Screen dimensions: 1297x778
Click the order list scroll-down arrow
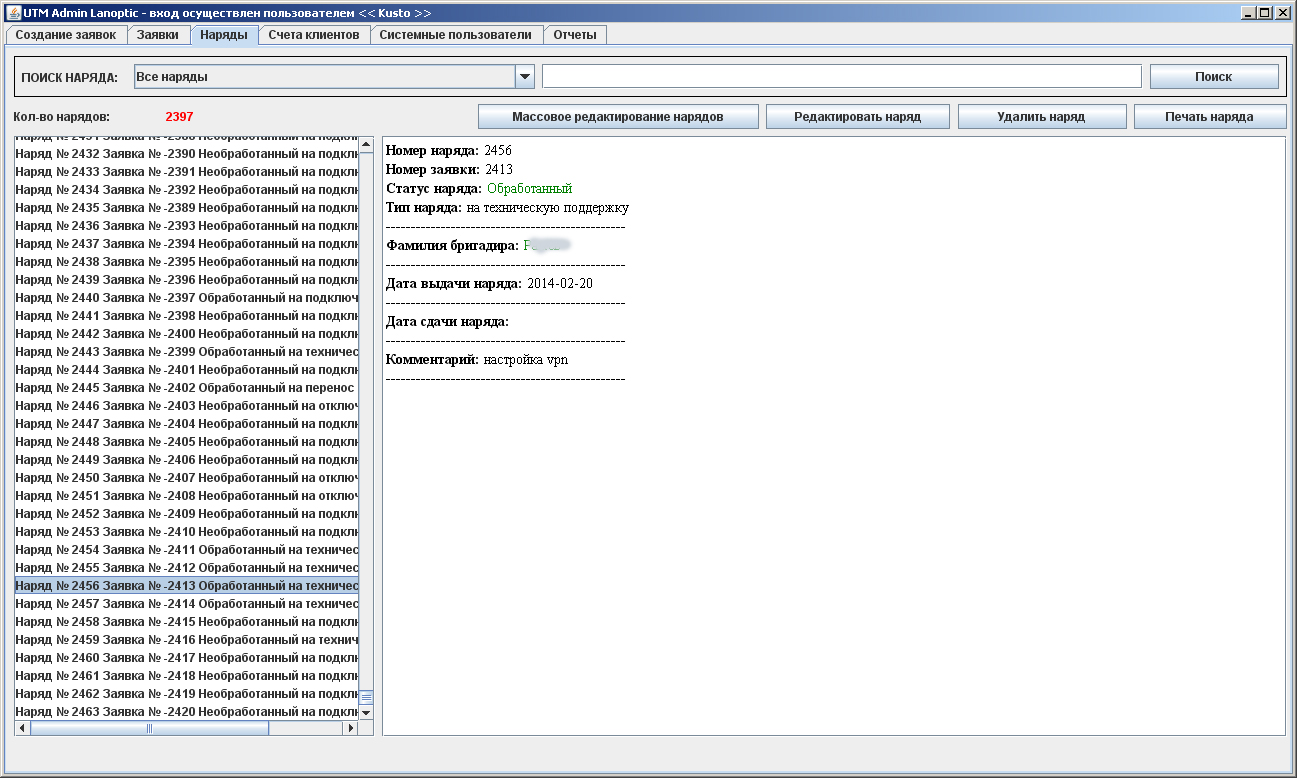(366, 712)
